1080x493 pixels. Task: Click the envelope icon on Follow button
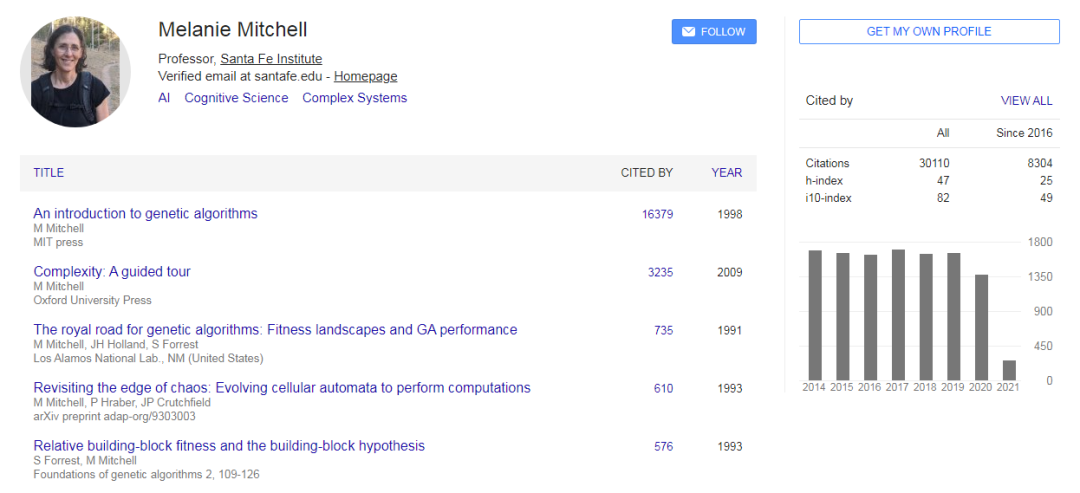(688, 32)
